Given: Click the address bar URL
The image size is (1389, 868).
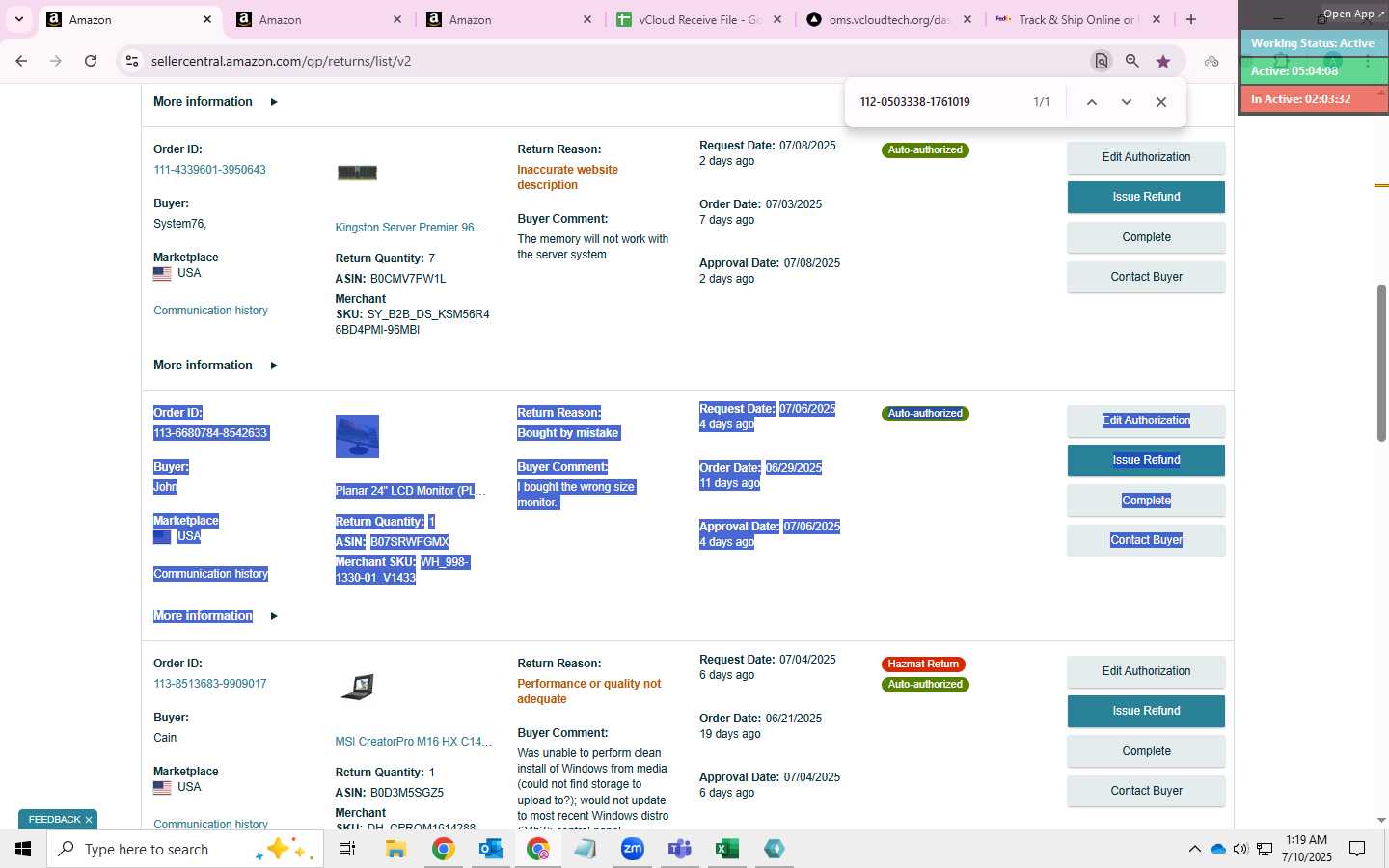Looking at the screenshot, I should (x=281, y=61).
